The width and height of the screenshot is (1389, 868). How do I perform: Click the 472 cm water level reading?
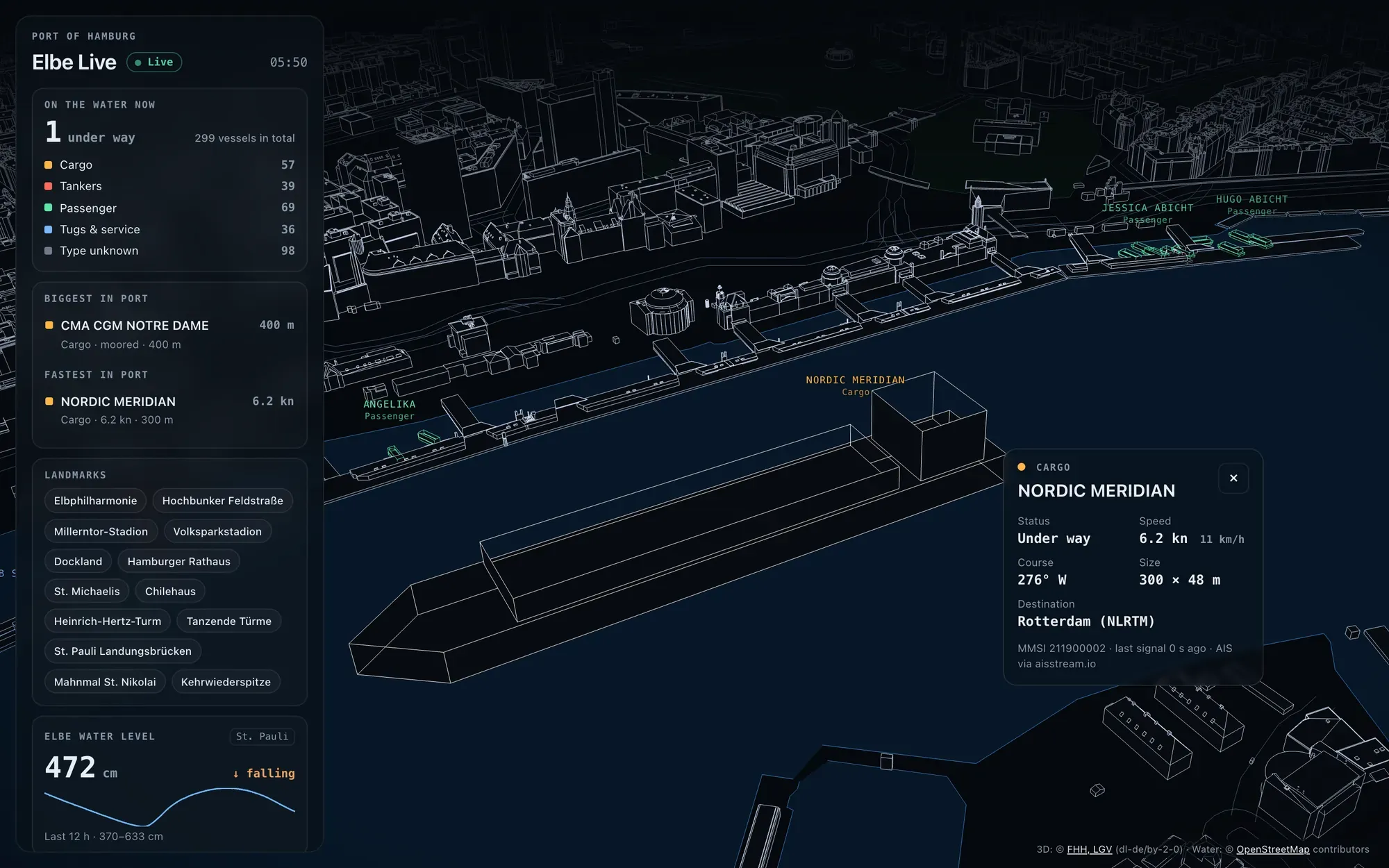[81, 768]
